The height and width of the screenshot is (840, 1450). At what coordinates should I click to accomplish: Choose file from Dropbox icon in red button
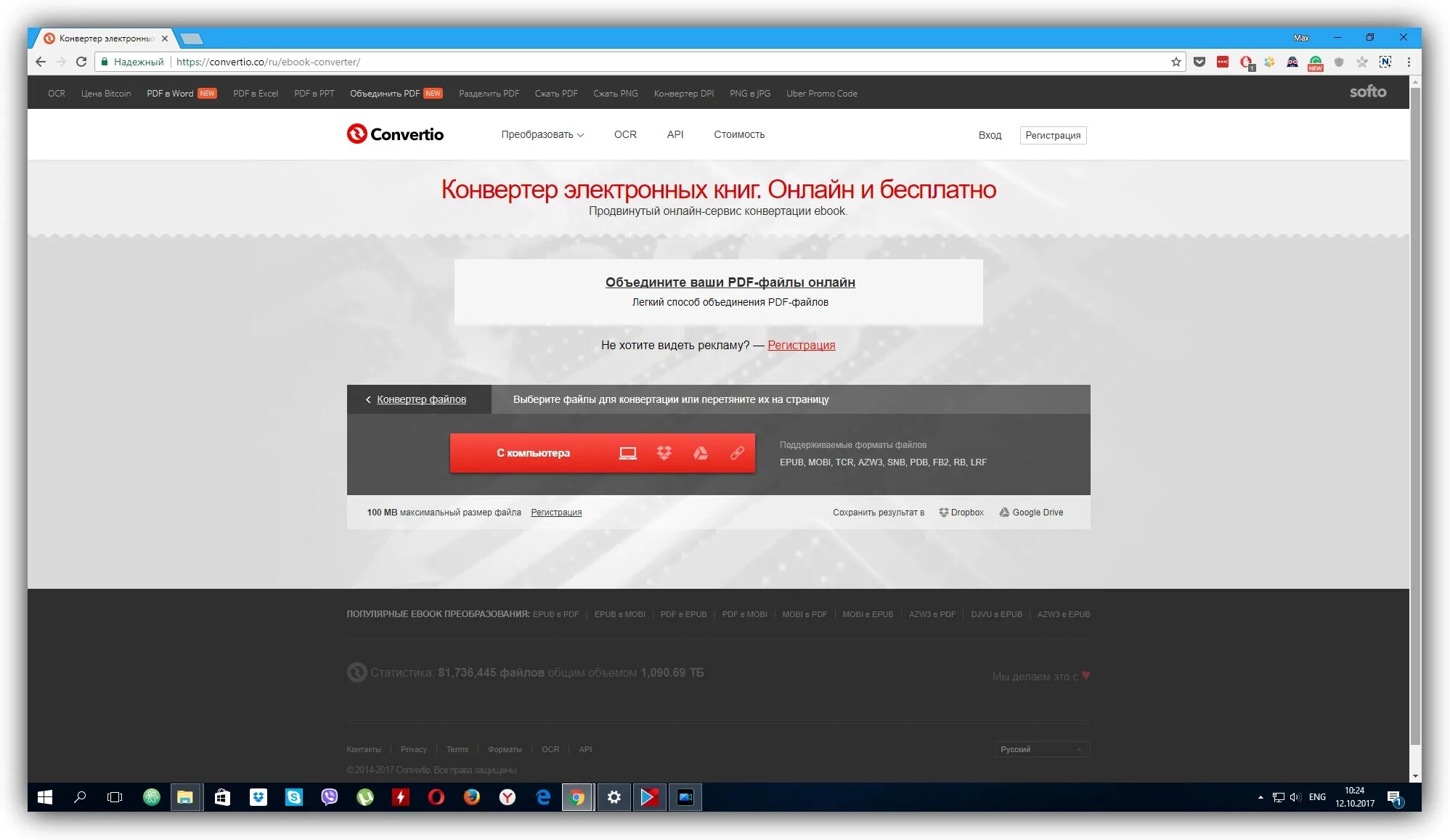point(664,453)
